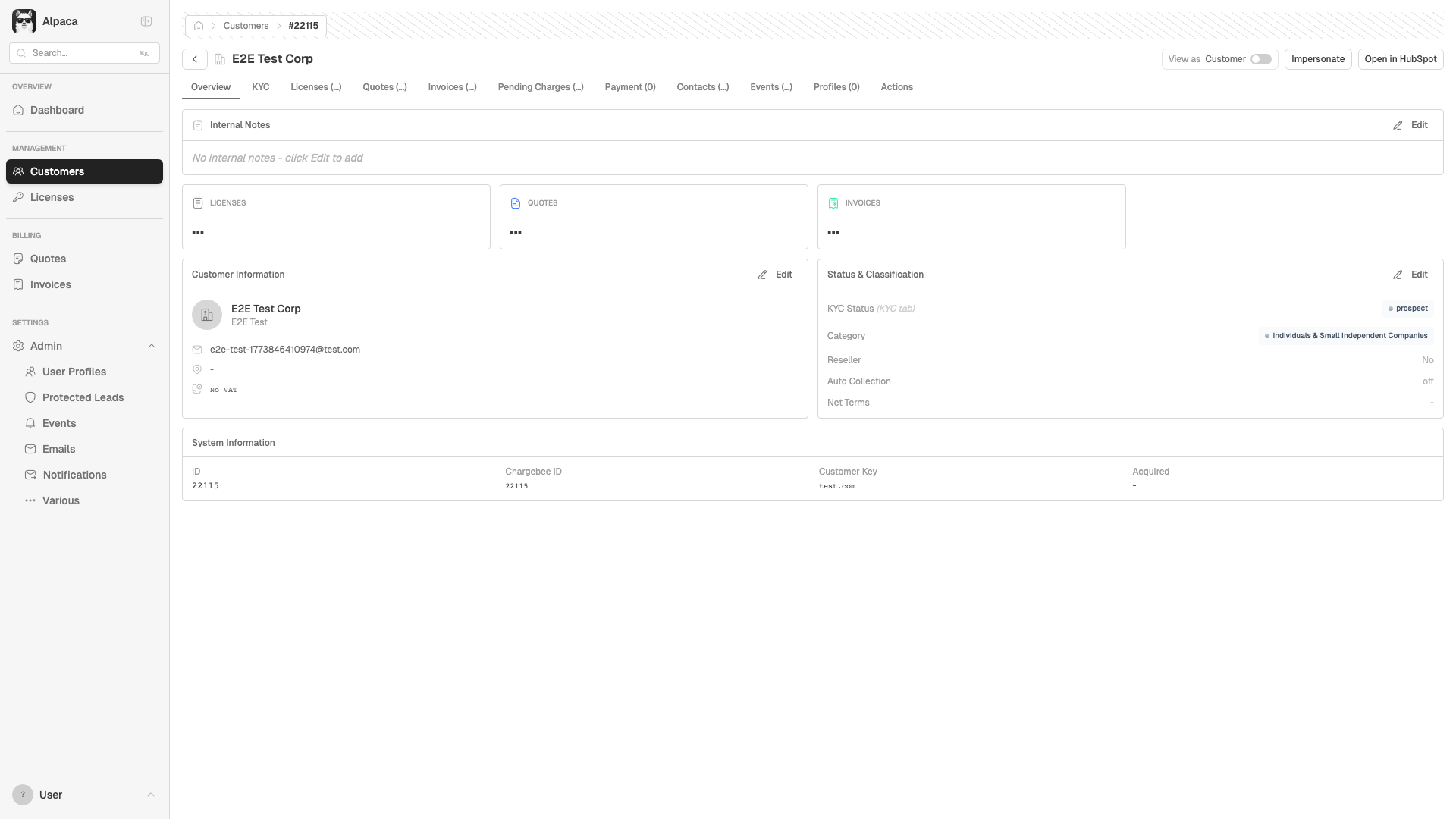Switch to the KYC tab

pos(260,87)
